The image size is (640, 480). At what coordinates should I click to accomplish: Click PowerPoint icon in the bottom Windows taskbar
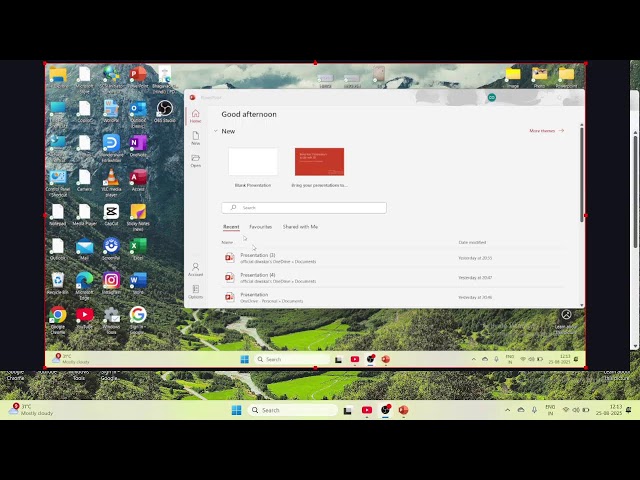click(403, 410)
